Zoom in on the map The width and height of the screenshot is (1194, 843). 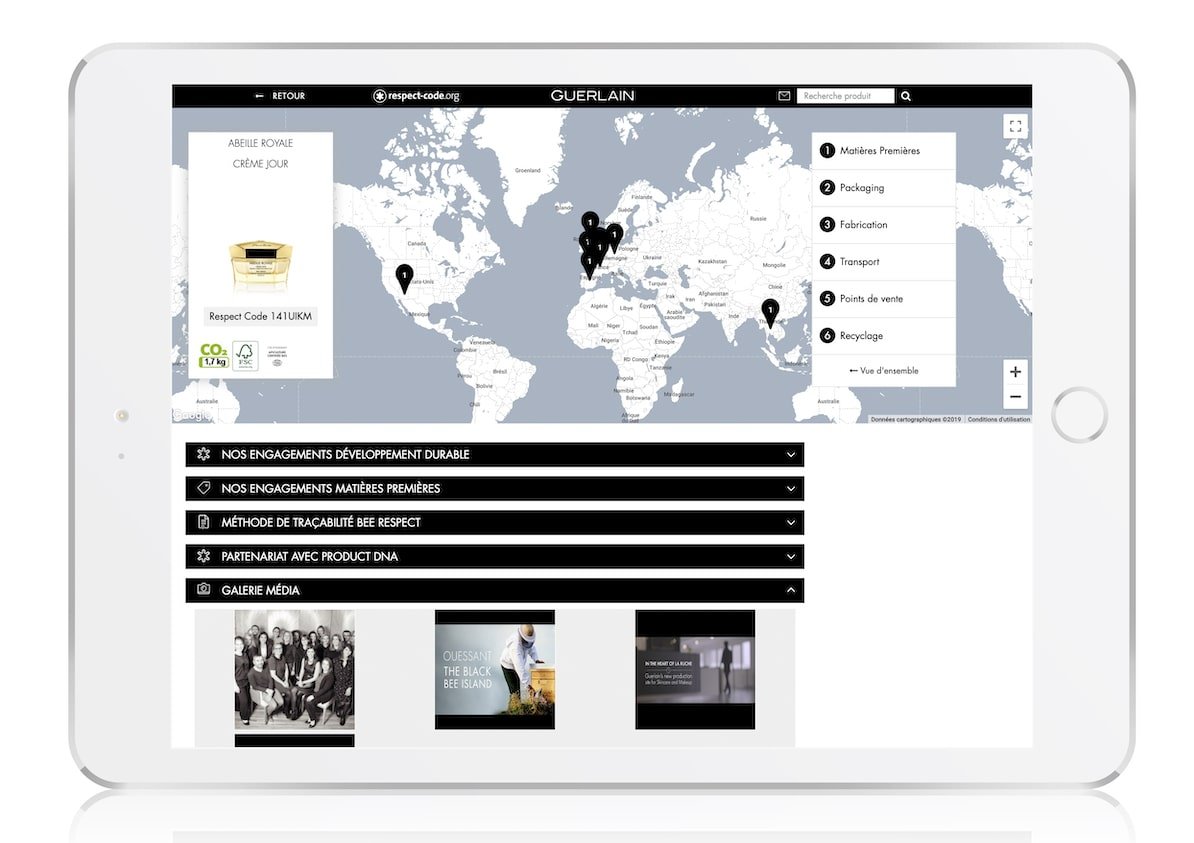[1015, 372]
